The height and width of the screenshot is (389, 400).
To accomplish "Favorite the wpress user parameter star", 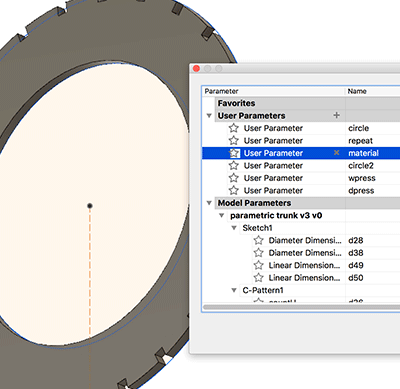I will (x=234, y=178).
